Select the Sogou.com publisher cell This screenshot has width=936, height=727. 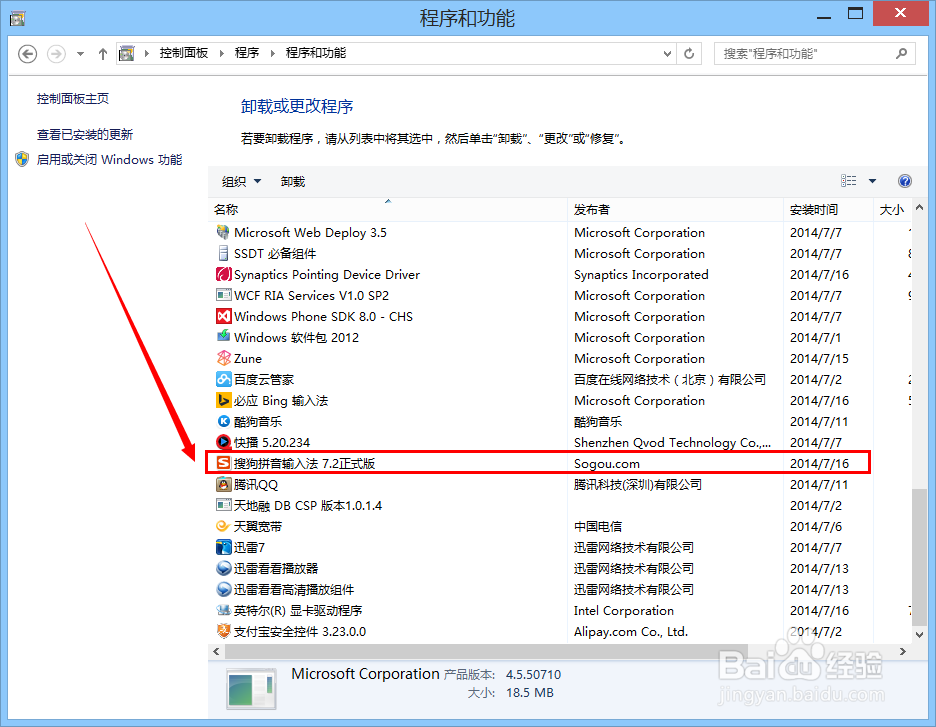click(x=606, y=463)
